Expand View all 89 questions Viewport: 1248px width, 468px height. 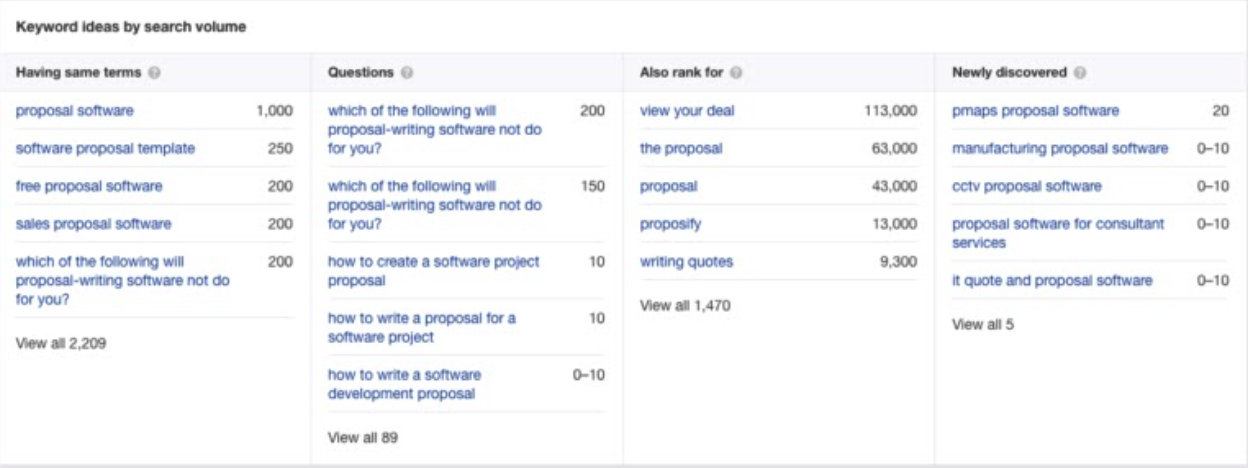pyautogui.click(x=364, y=437)
